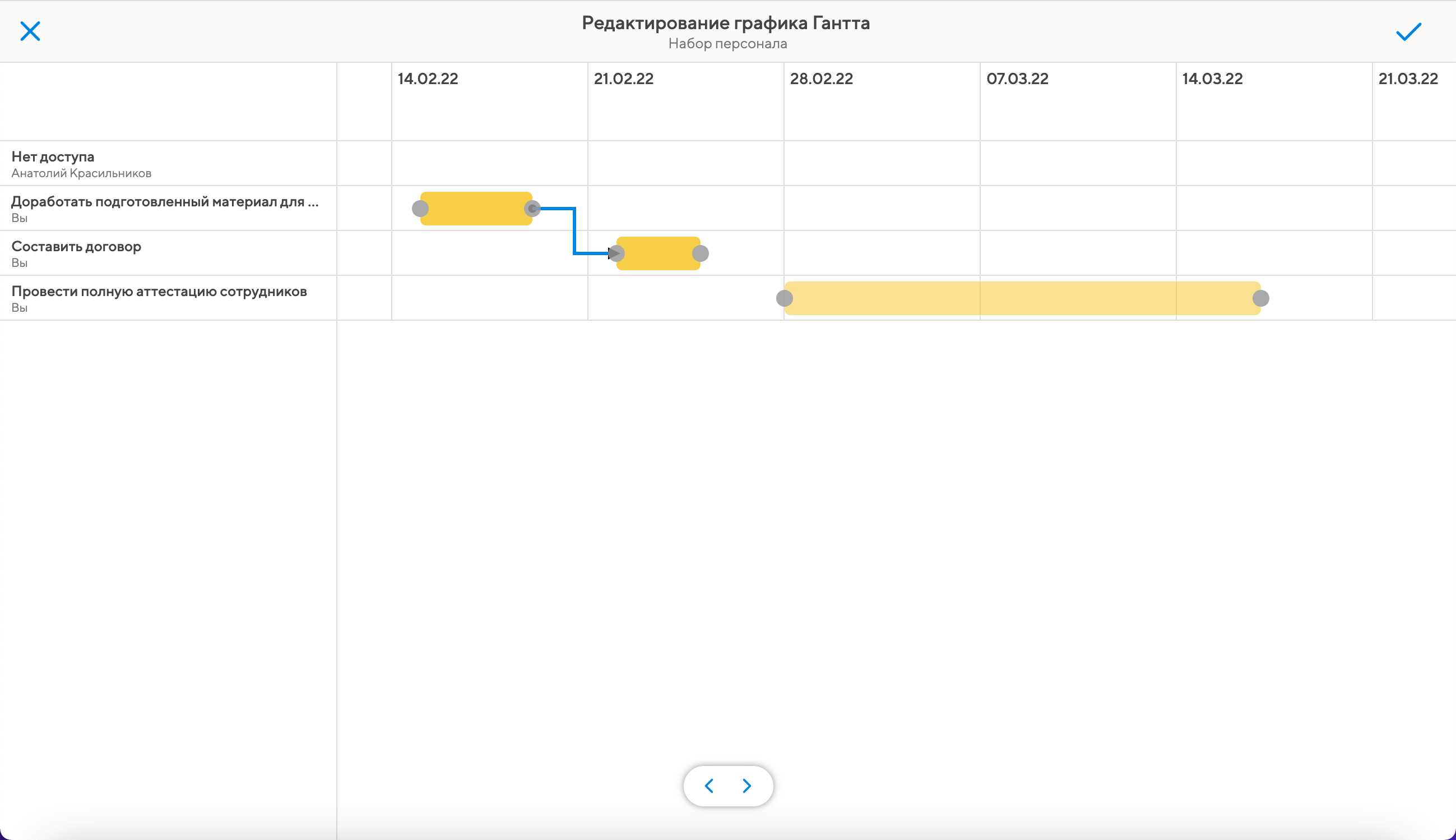Click start handle of 'Доработать' task bar
Image resolution: width=1456 pixels, height=840 pixels.
click(x=420, y=208)
